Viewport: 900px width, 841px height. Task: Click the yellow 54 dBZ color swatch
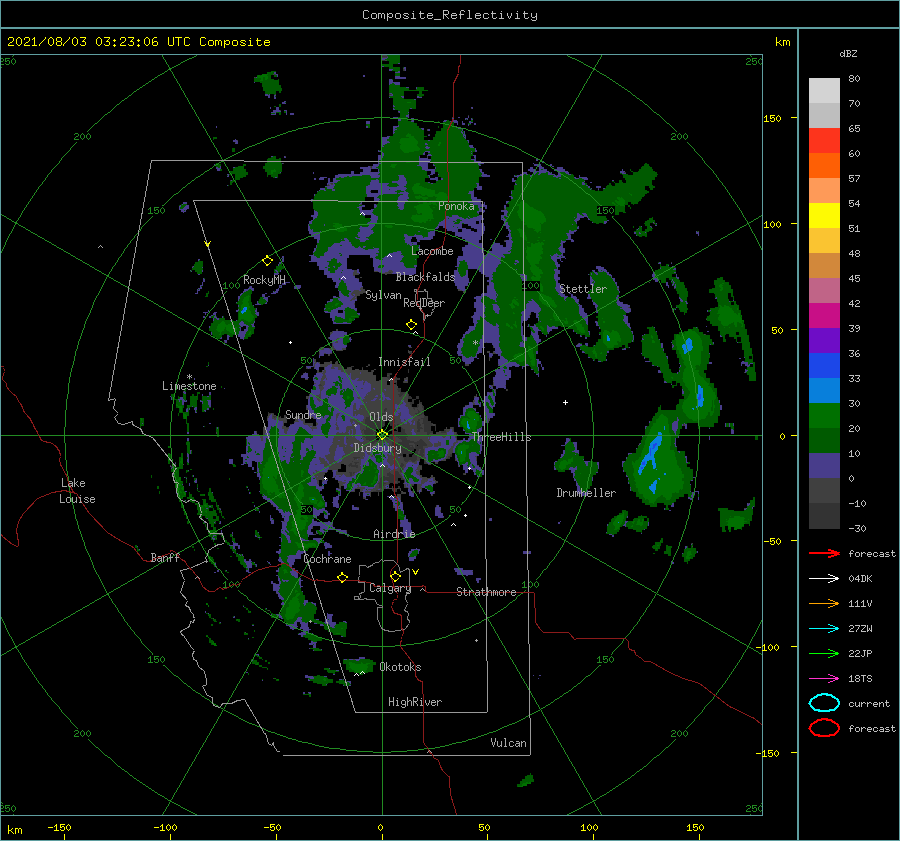[824, 215]
